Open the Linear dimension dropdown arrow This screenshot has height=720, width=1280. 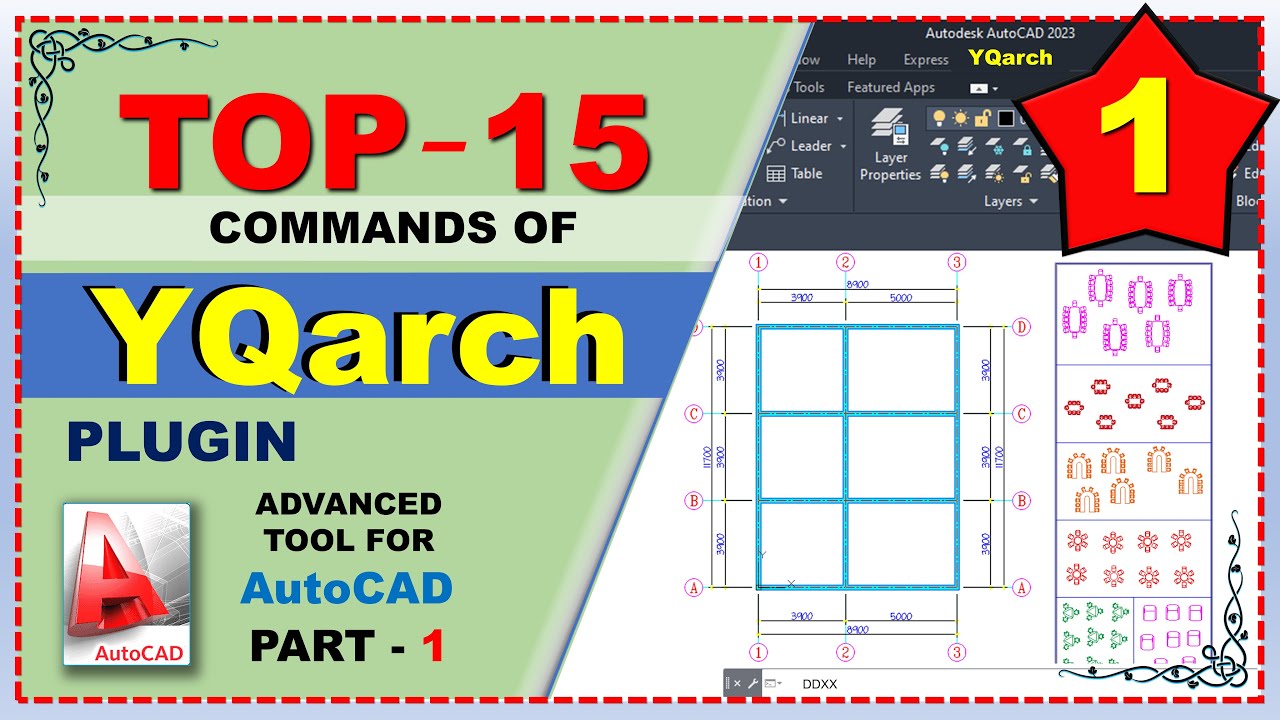pyautogui.click(x=840, y=119)
